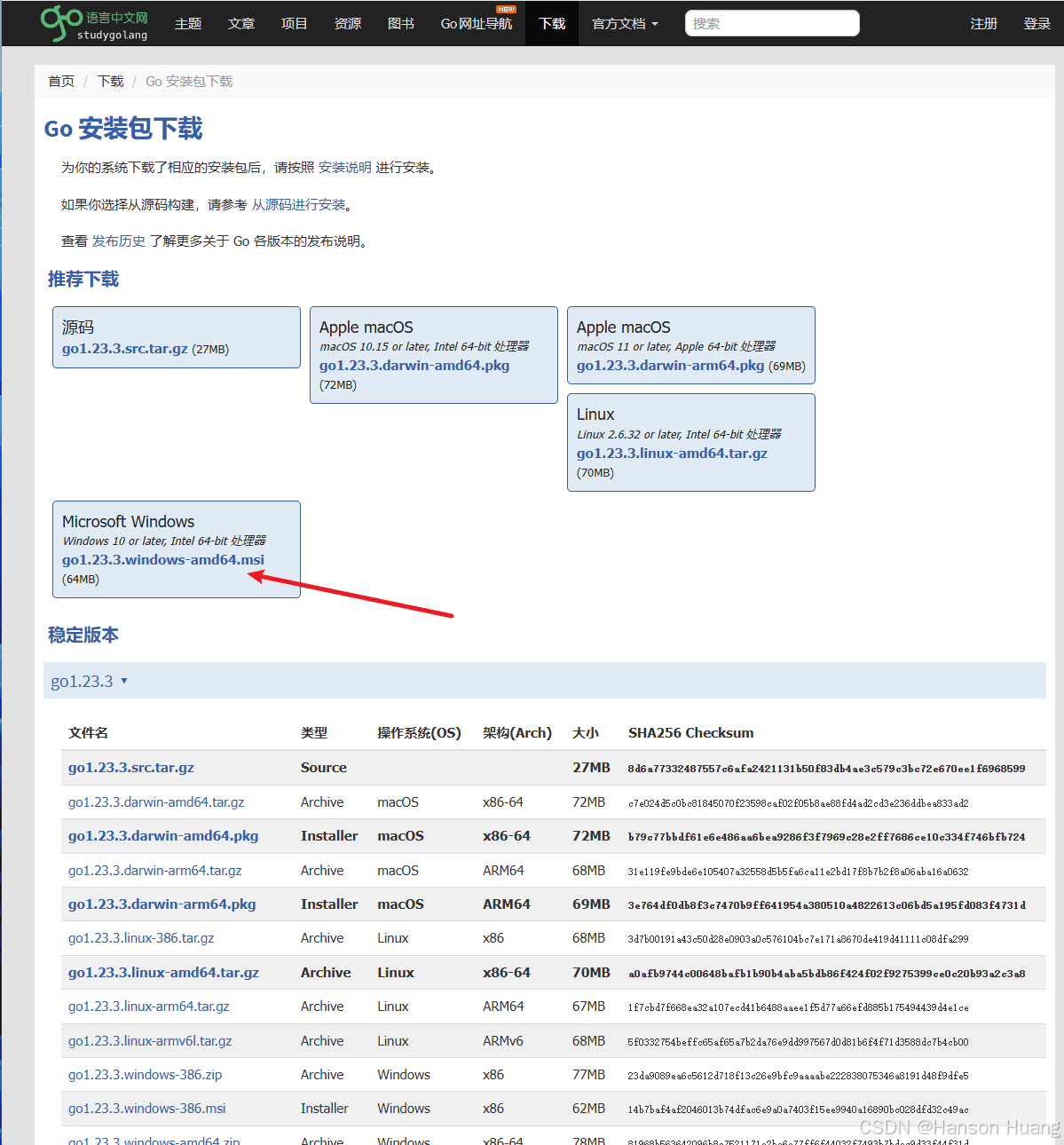Click the 77MB size of windows-386.zip

[x=589, y=1075]
